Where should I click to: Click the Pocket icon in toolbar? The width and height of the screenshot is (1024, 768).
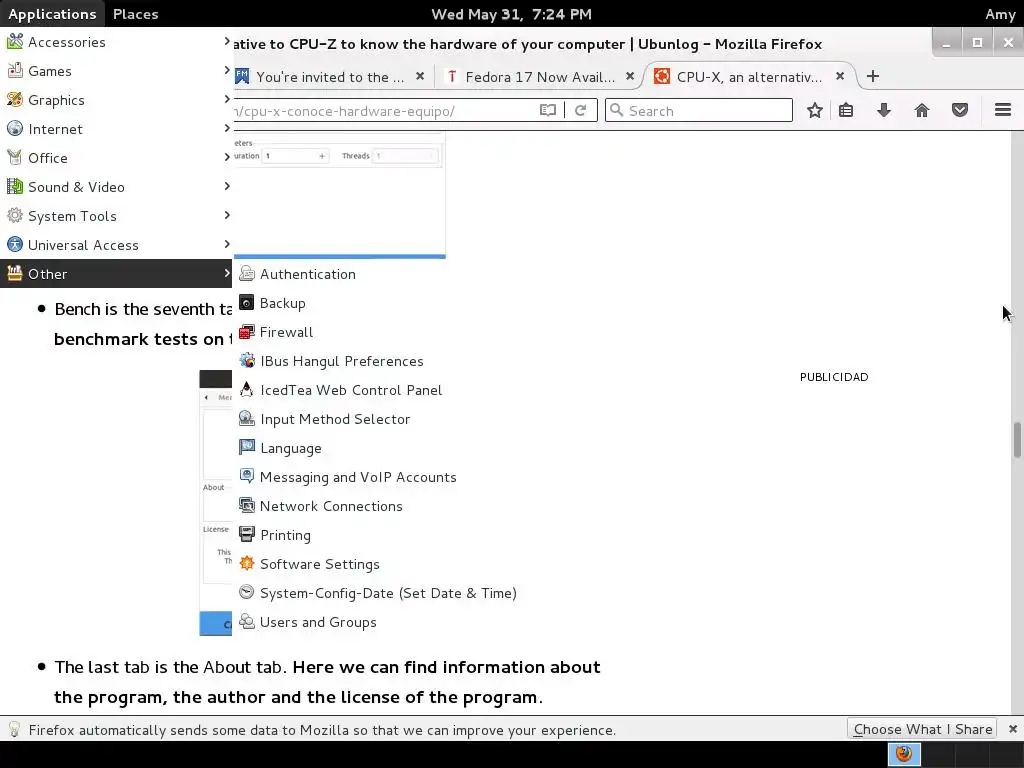click(x=959, y=110)
